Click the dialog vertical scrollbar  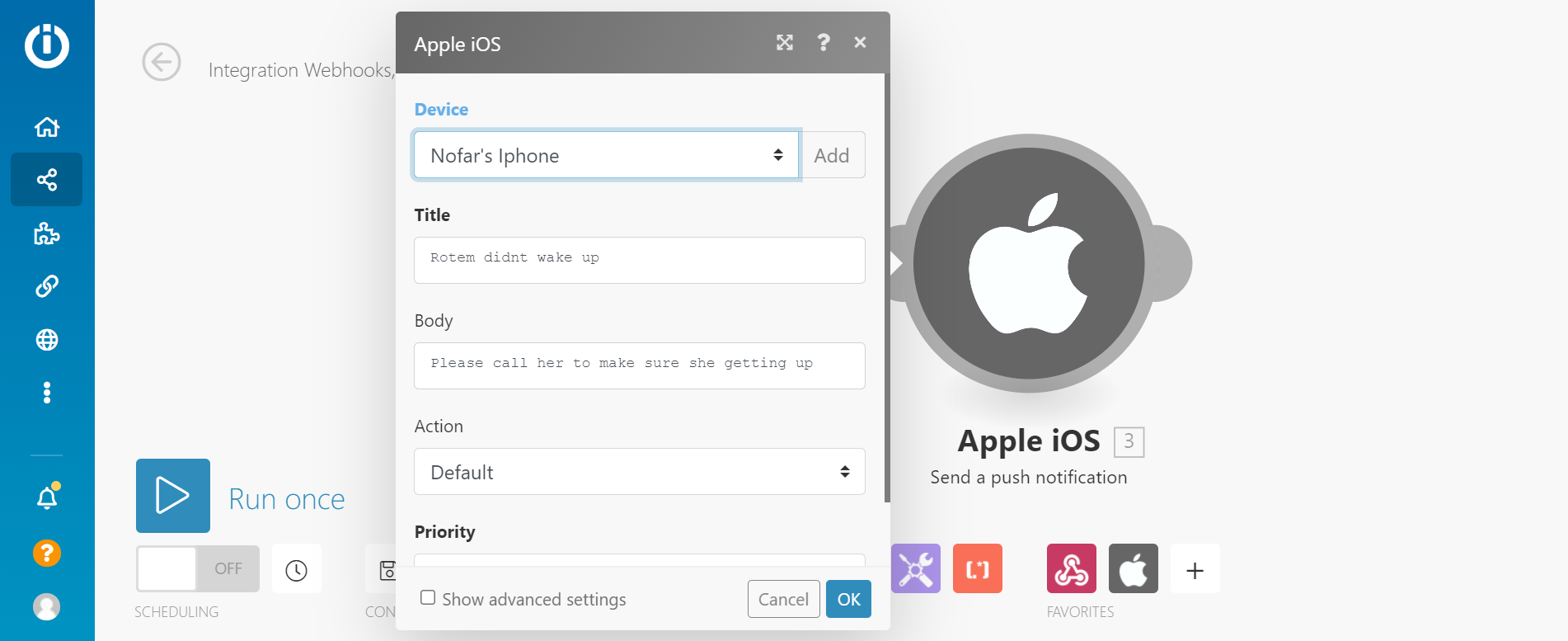point(887,287)
